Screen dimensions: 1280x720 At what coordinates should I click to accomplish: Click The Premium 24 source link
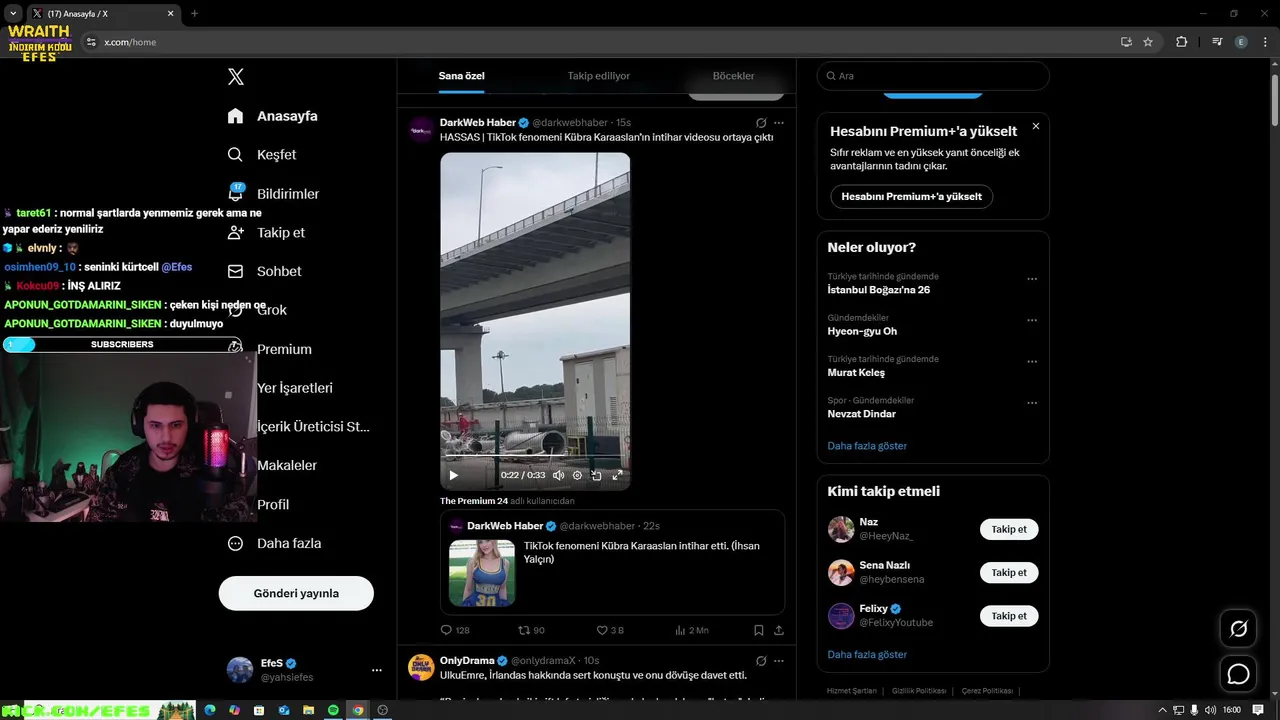474,501
